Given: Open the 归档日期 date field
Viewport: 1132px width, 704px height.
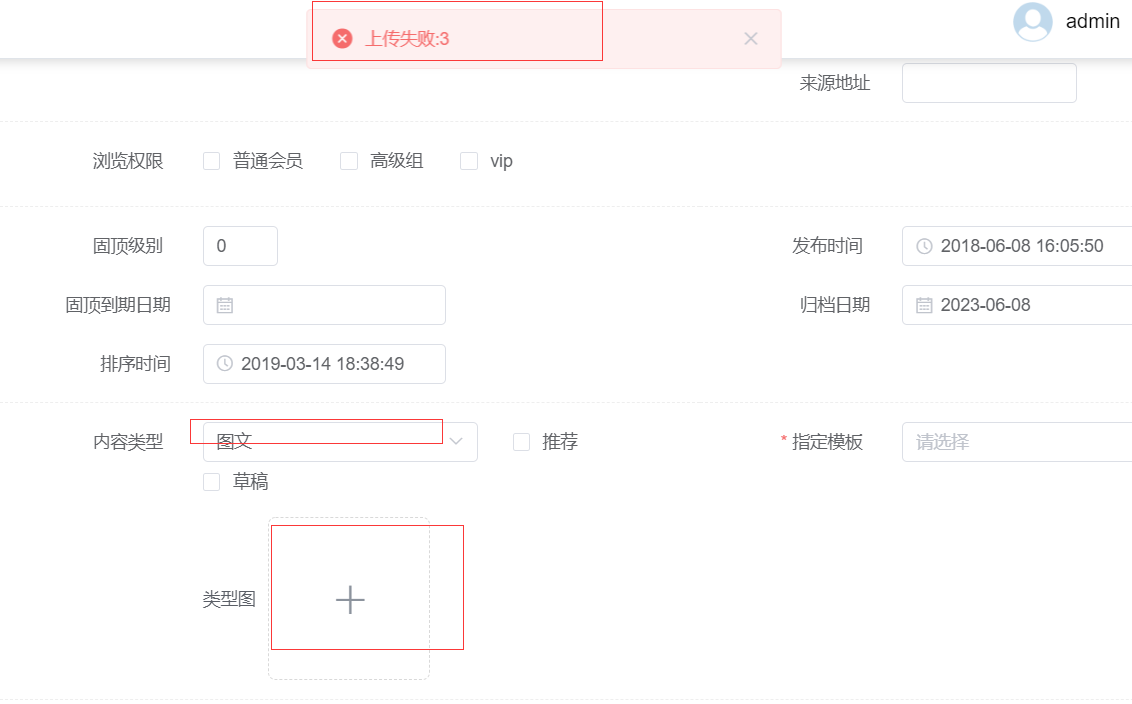Looking at the screenshot, I should coord(1017,305).
